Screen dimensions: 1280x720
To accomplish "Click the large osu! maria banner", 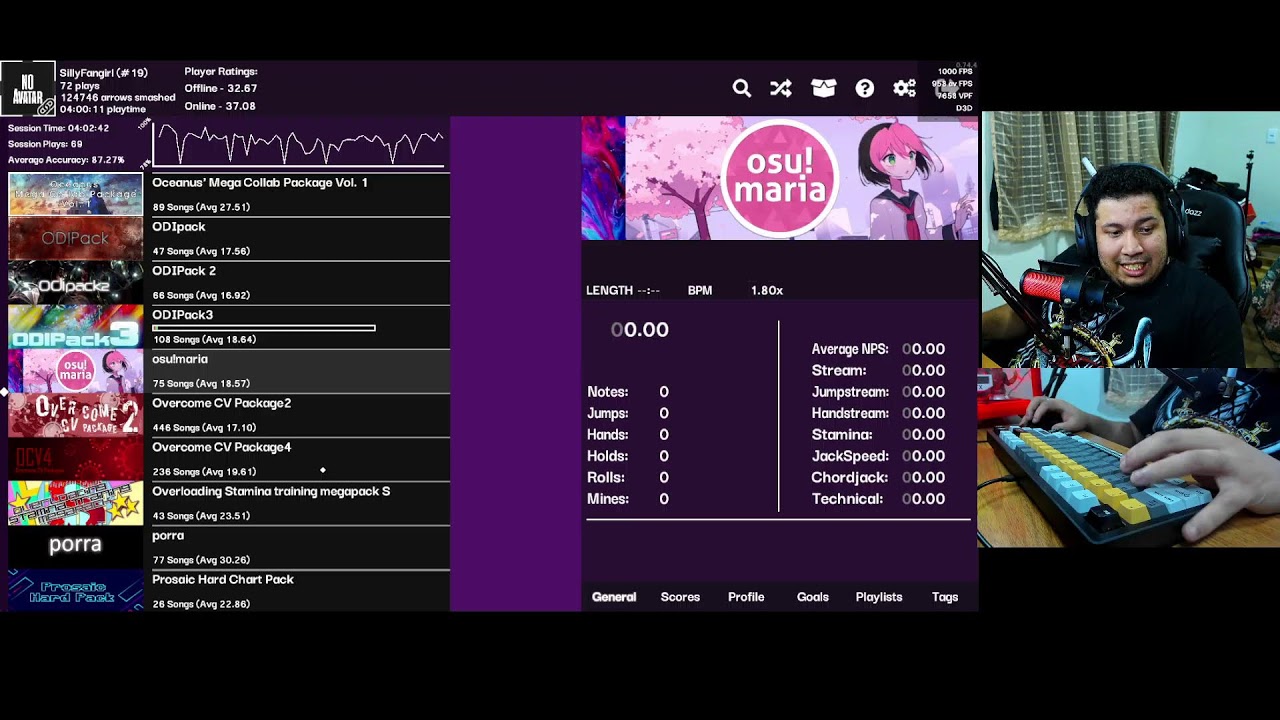I will click(x=780, y=178).
